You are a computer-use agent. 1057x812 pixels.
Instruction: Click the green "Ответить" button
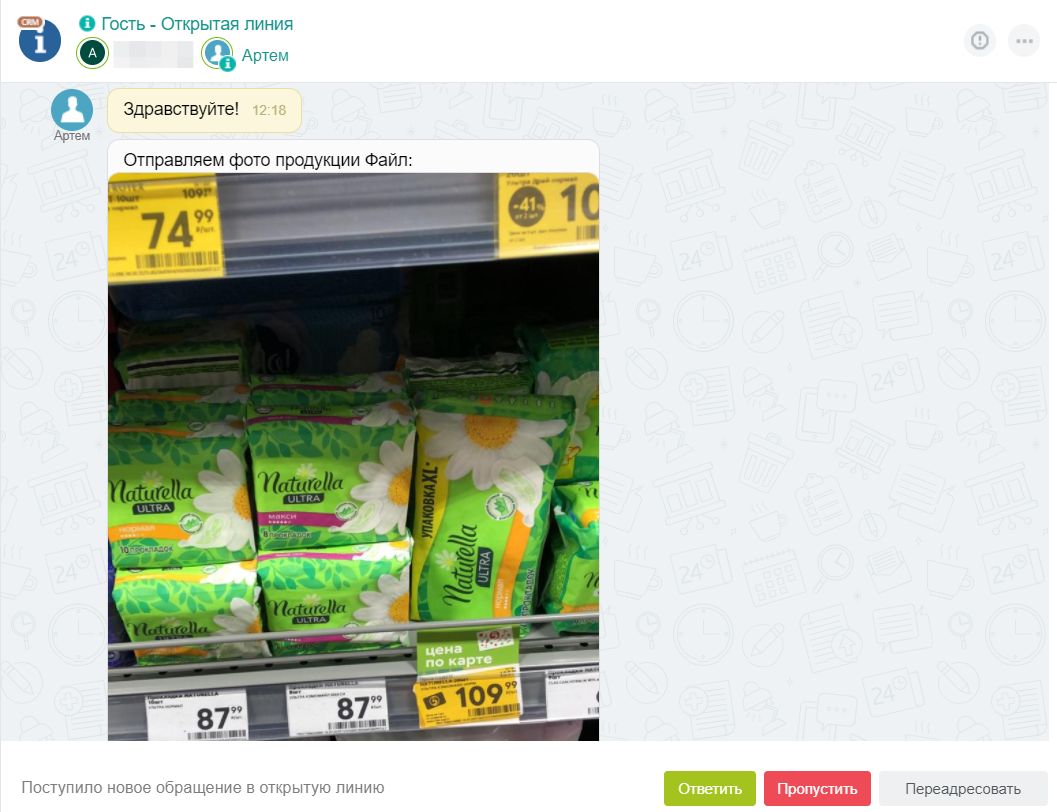710,788
